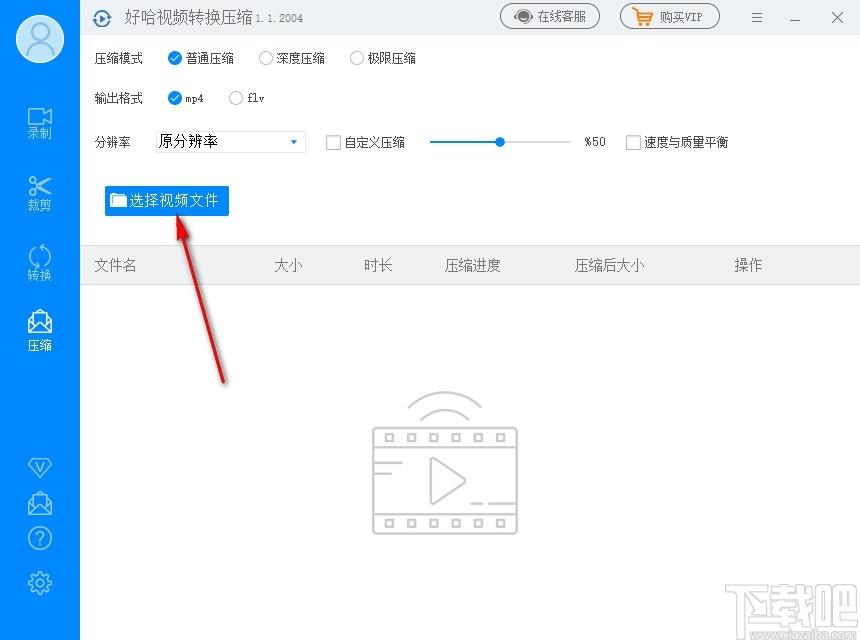This screenshot has height=640, width=860.
Task: Click the 时长 column header
Action: pos(378,265)
